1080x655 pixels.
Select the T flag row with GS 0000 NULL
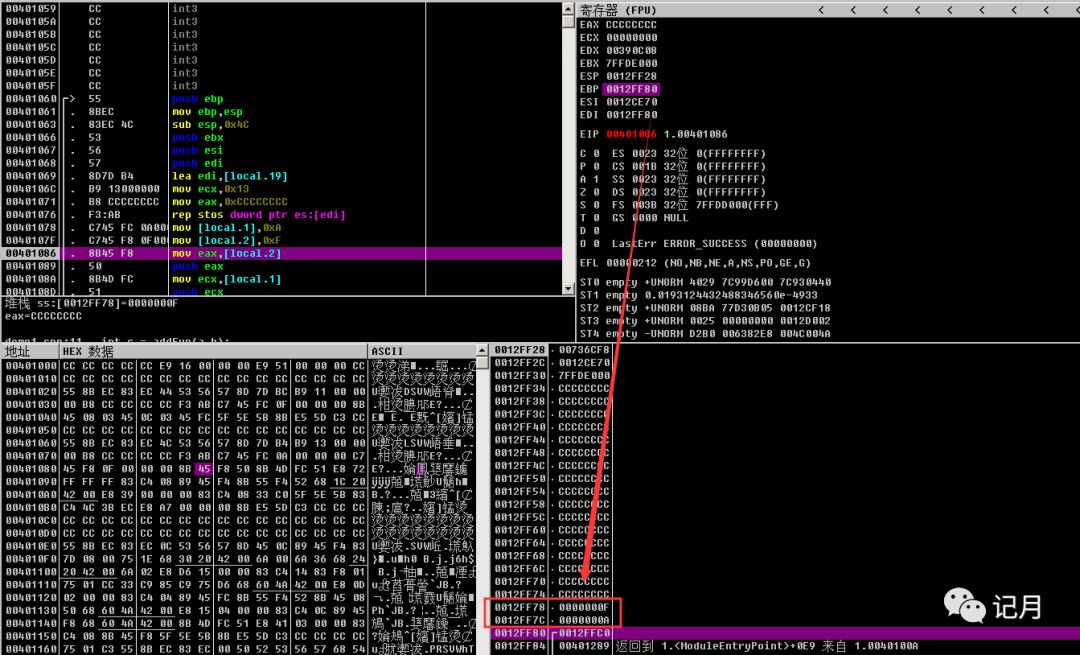634,218
